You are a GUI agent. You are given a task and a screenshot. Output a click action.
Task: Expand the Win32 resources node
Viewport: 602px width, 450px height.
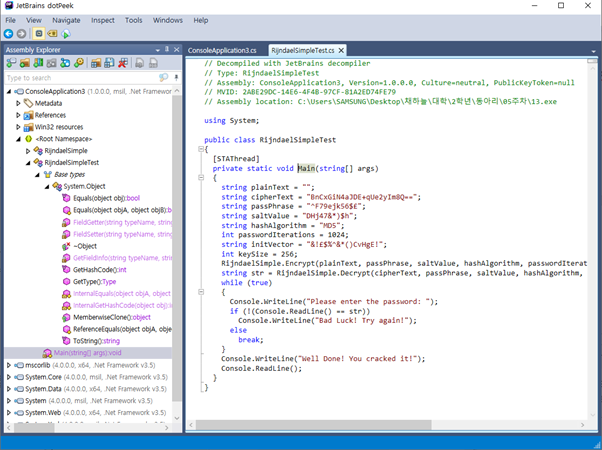[18, 127]
